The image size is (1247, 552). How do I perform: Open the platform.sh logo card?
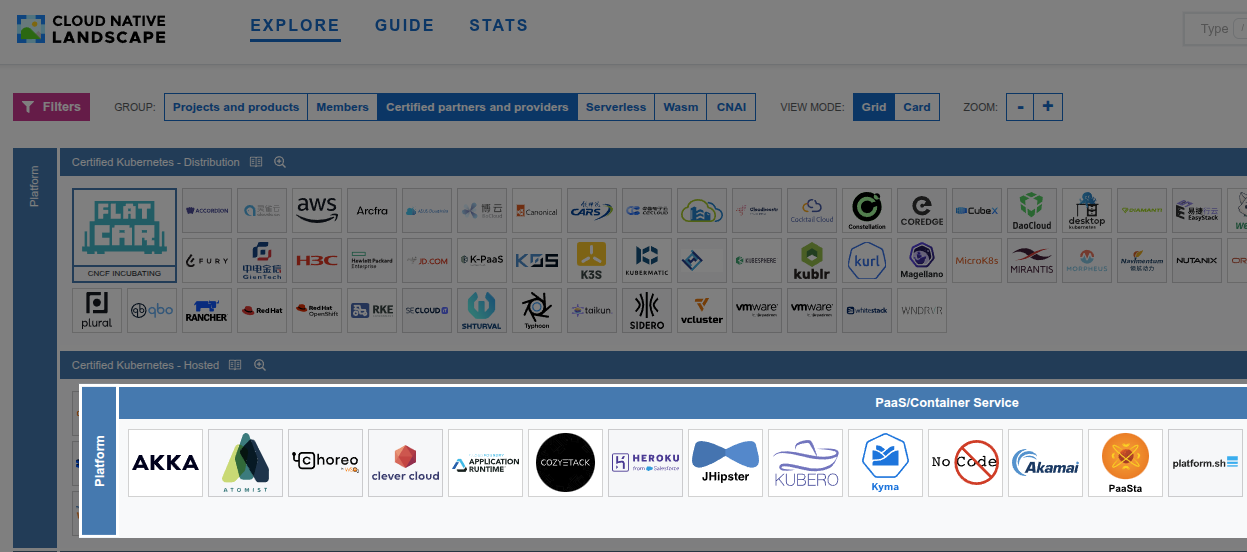coord(1205,463)
